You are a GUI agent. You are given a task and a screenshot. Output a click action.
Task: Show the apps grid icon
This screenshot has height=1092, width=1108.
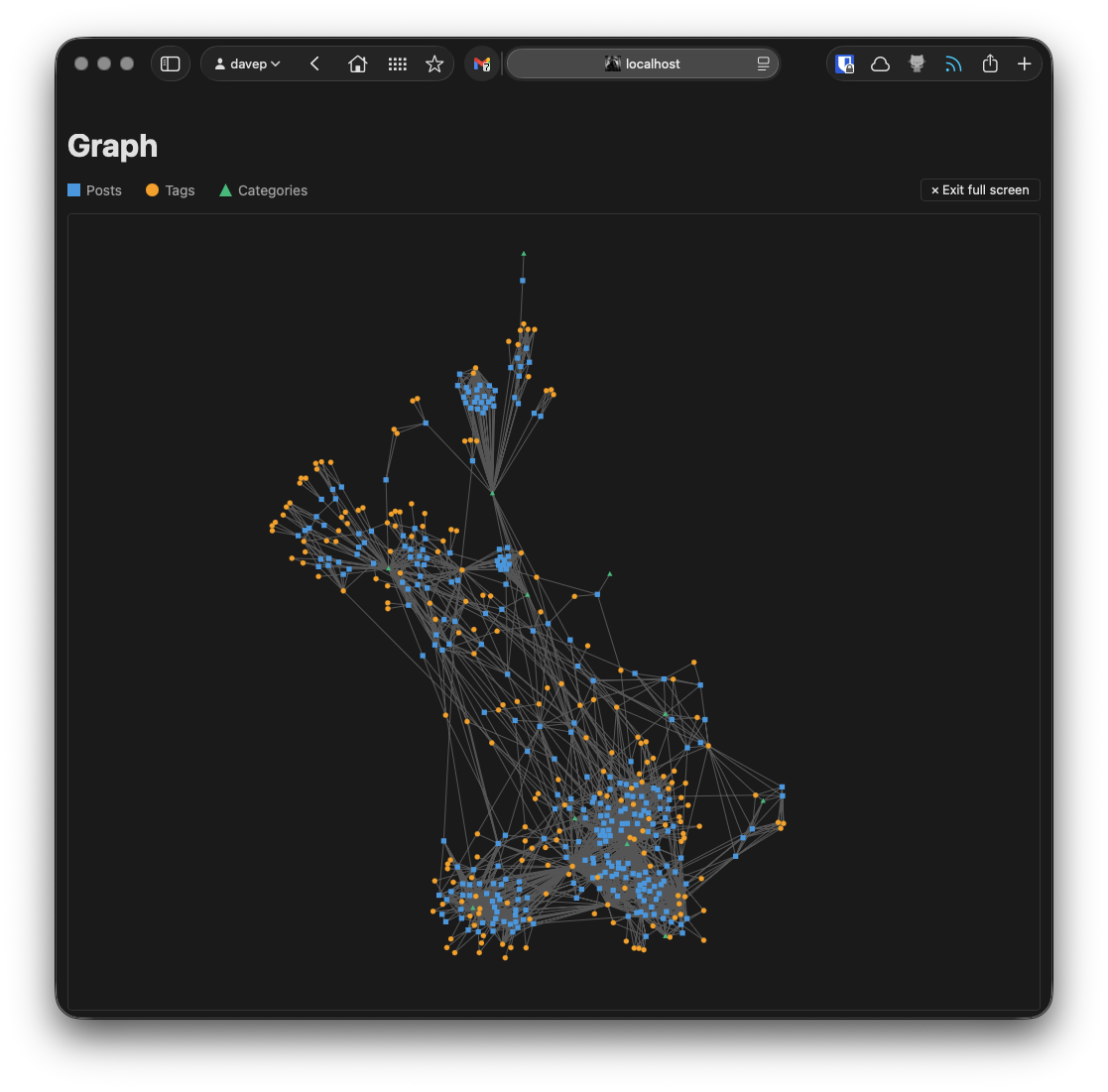click(x=397, y=63)
